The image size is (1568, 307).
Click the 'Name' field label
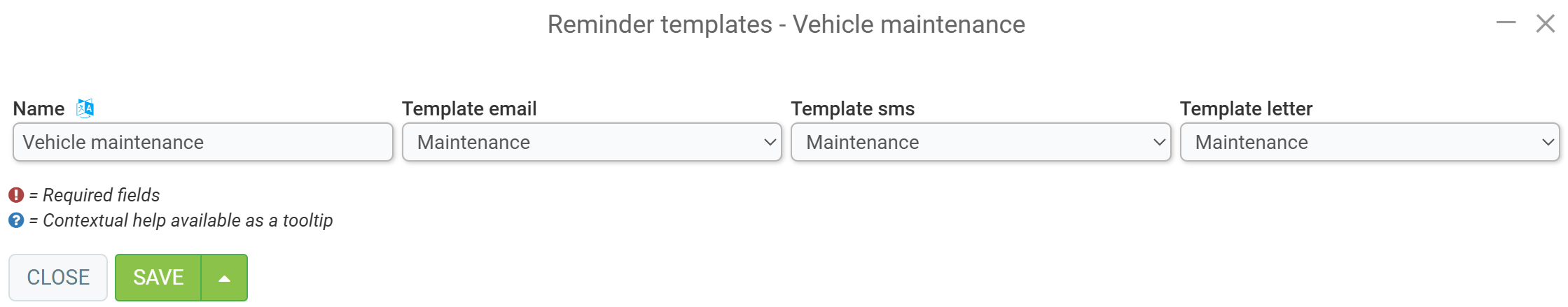click(x=39, y=109)
